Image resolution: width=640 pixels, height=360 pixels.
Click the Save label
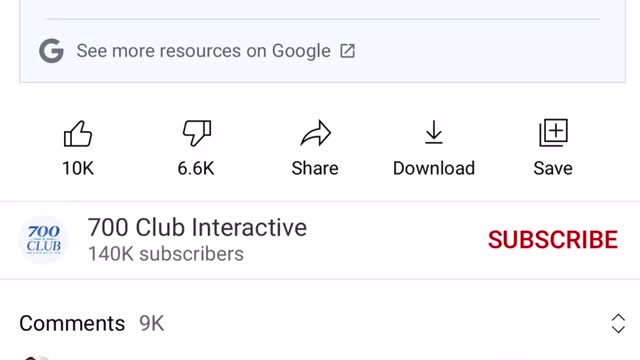click(553, 168)
